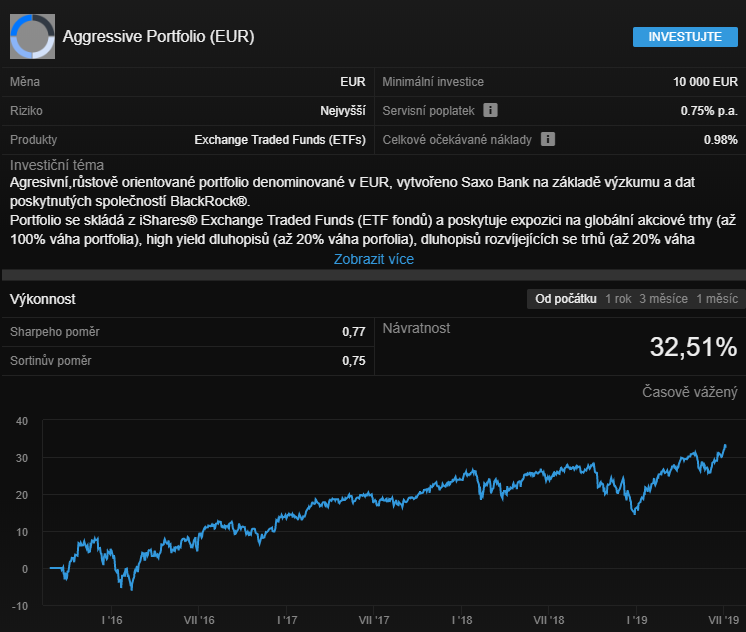Click the Časově vážený label
The height and width of the screenshot is (632, 746).
pyautogui.click(x=689, y=392)
